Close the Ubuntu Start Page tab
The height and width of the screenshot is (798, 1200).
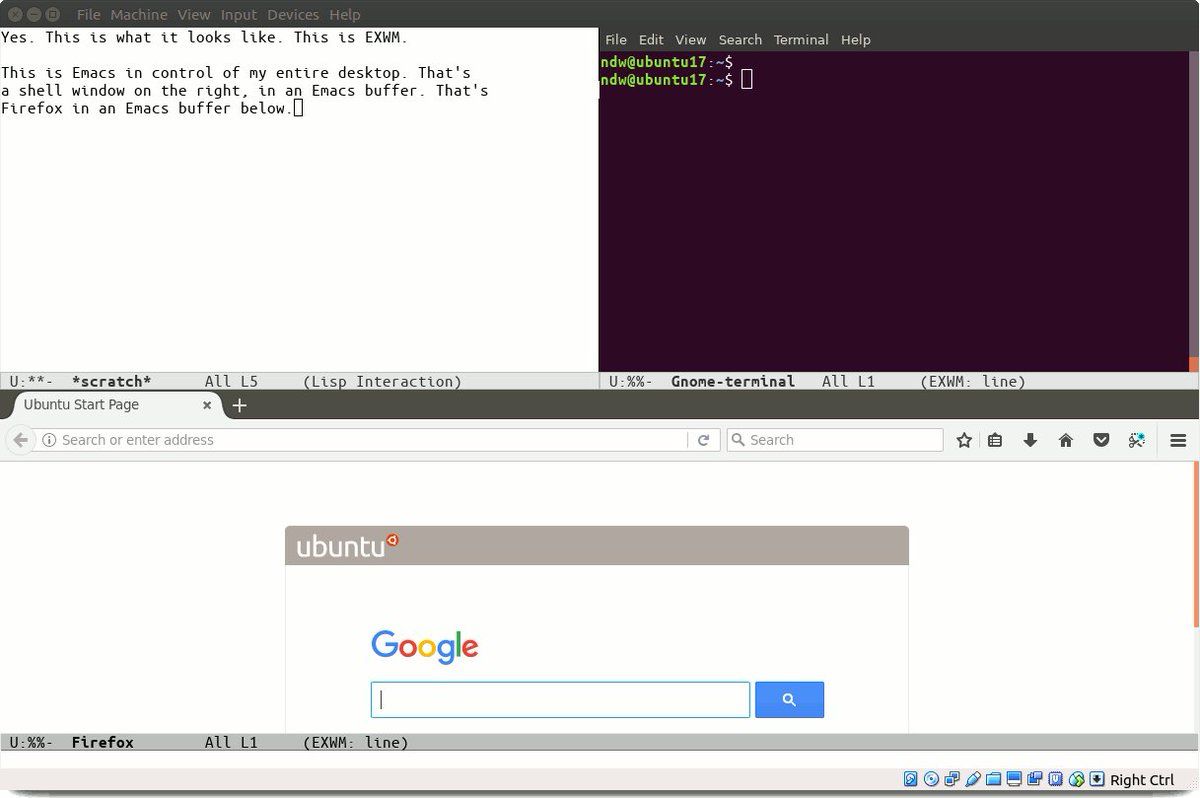pyautogui.click(x=207, y=405)
